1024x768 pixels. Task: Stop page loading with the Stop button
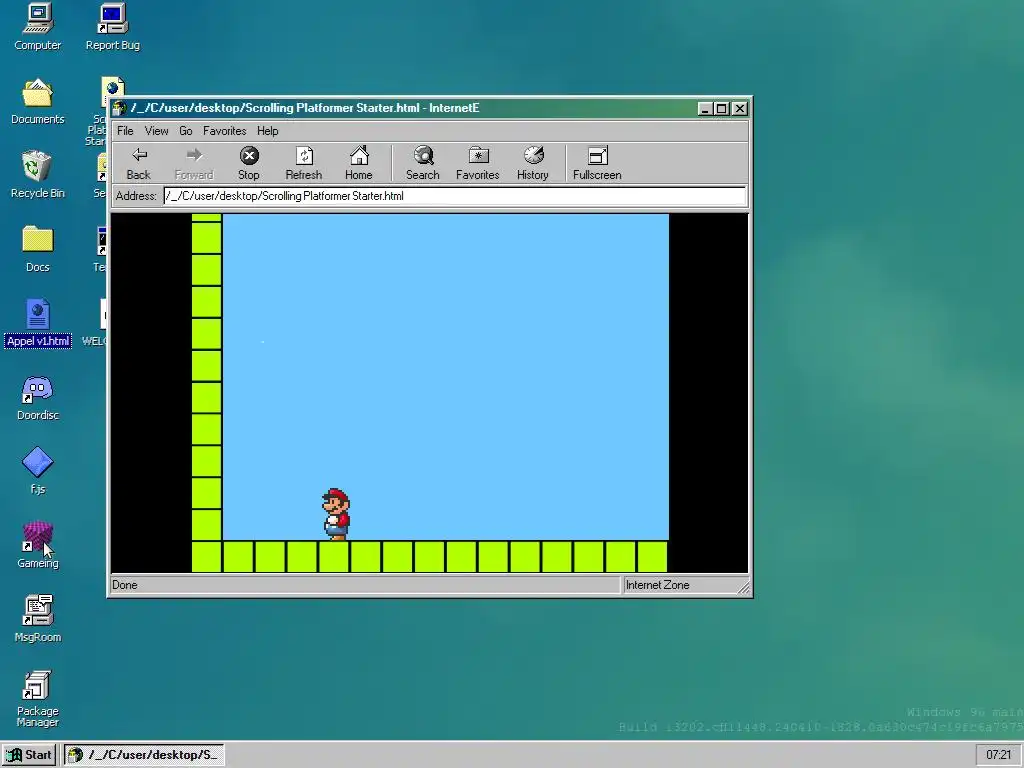click(x=249, y=163)
